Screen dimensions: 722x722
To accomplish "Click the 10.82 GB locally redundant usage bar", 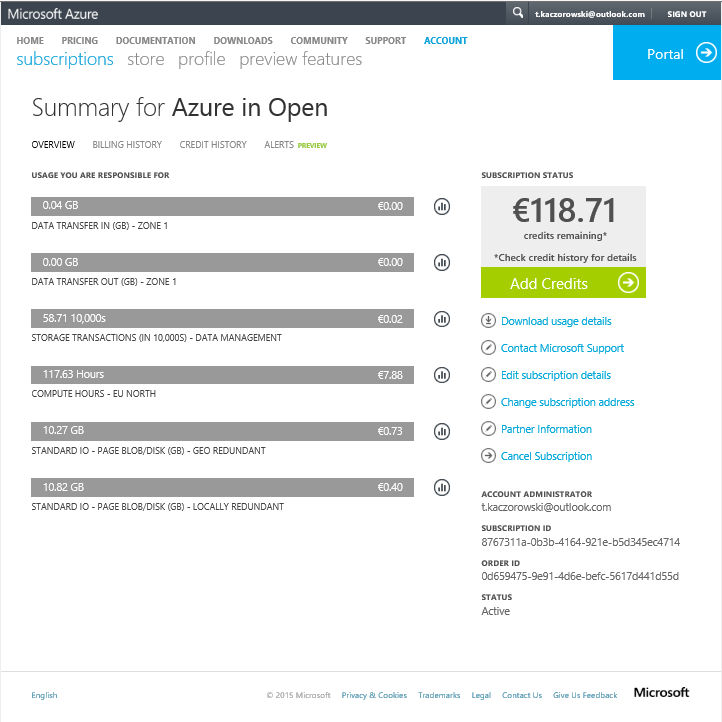I will click(x=222, y=487).
